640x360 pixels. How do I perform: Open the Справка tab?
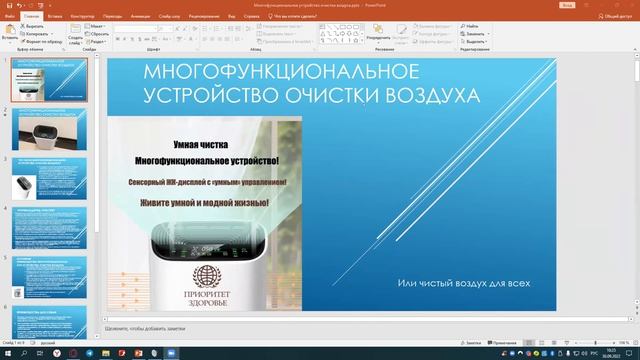(x=251, y=16)
